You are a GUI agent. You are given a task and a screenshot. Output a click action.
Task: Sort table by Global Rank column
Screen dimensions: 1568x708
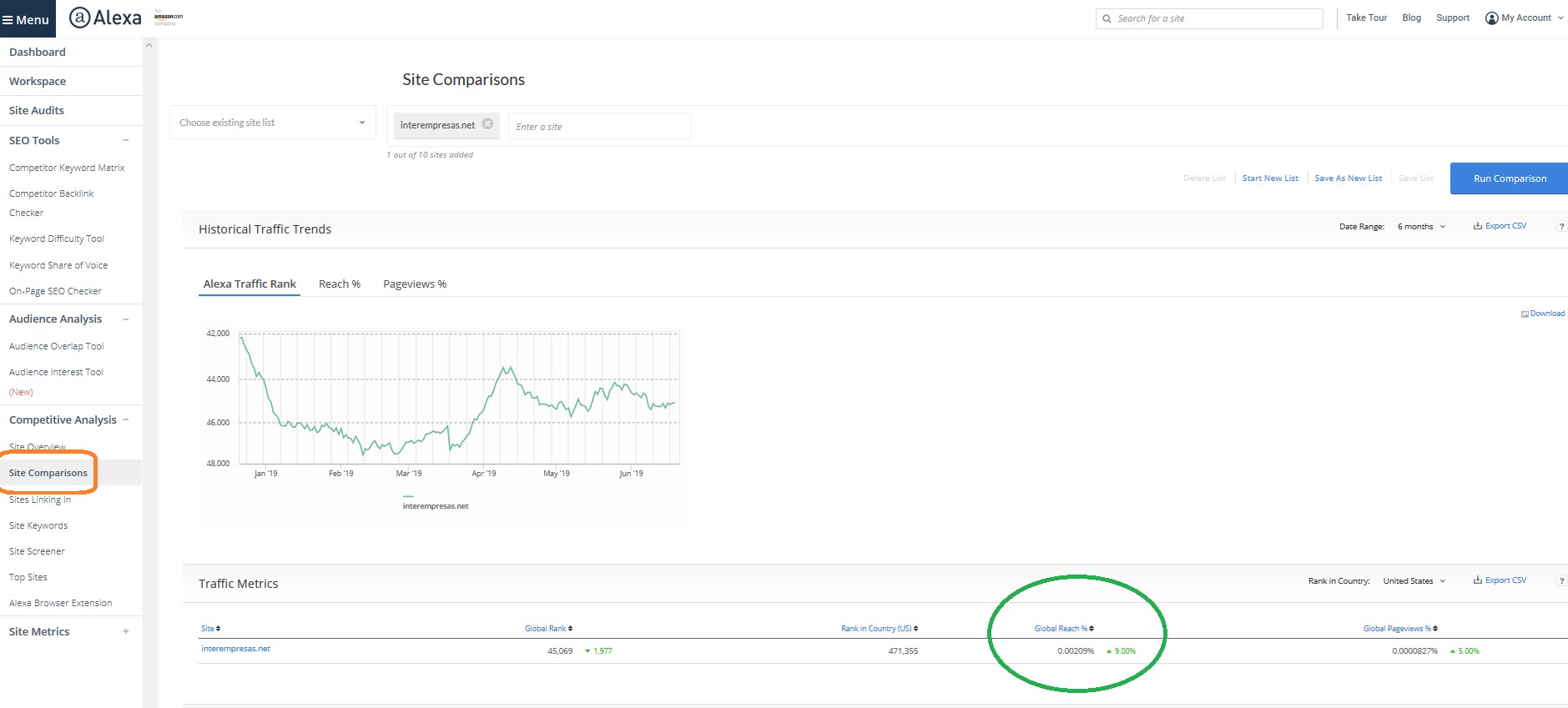[x=548, y=629]
